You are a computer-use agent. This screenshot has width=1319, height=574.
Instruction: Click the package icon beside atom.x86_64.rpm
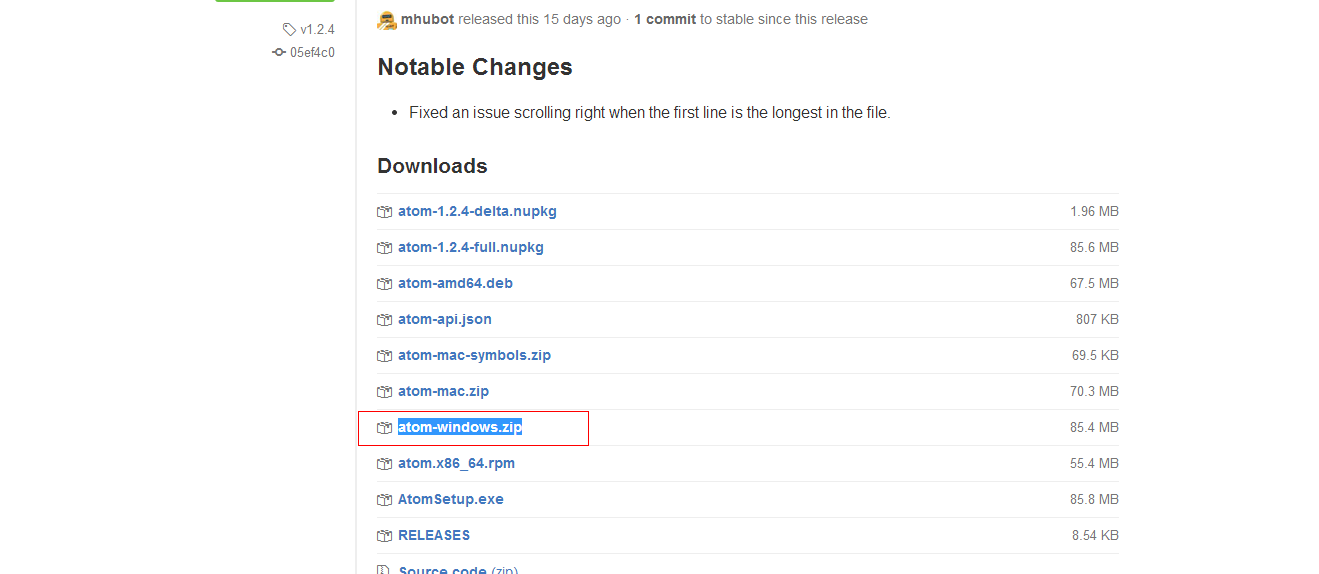[x=385, y=464]
